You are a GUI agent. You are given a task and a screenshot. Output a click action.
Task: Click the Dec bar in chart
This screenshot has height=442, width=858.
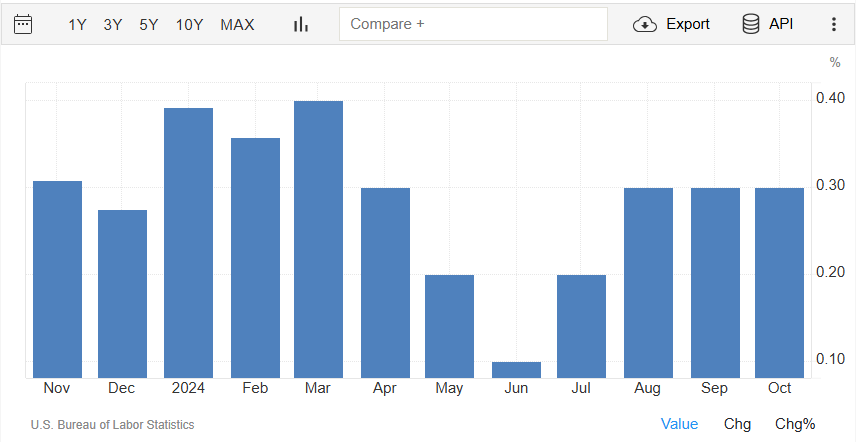123,294
